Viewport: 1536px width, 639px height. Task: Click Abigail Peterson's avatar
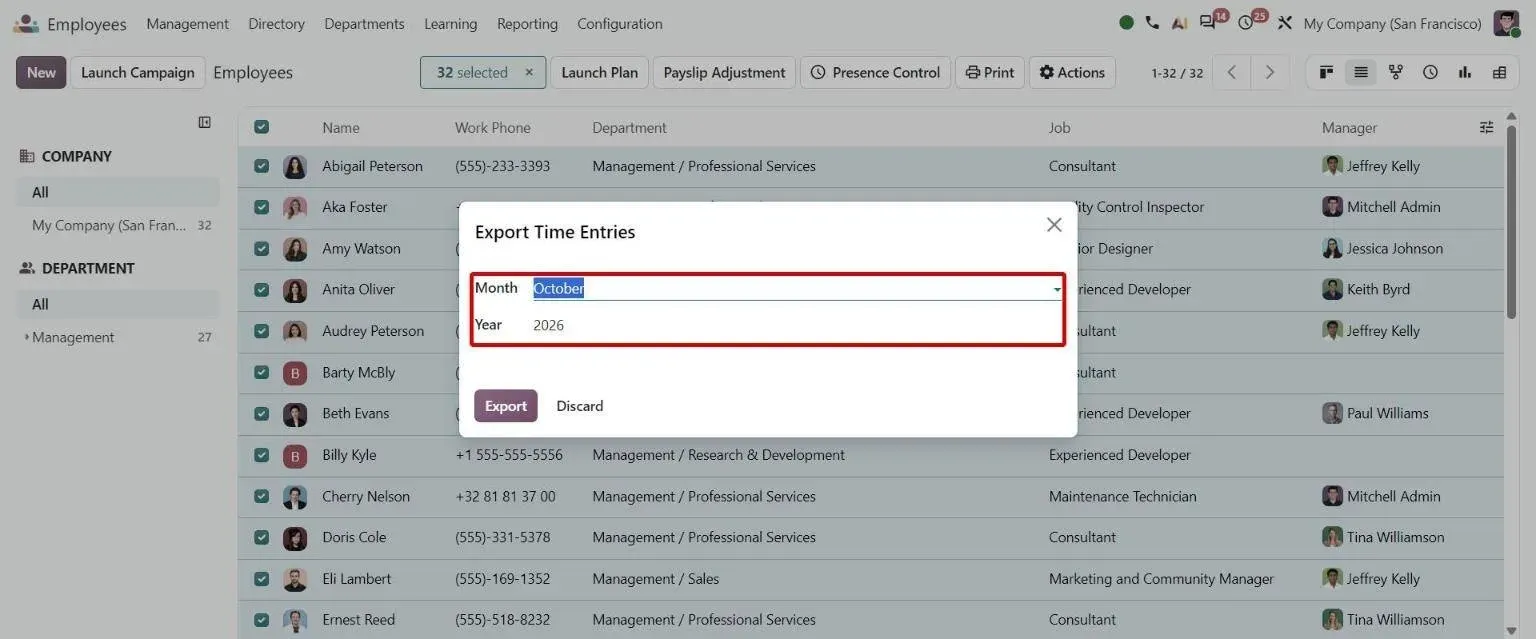pyautogui.click(x=295, y=166)
